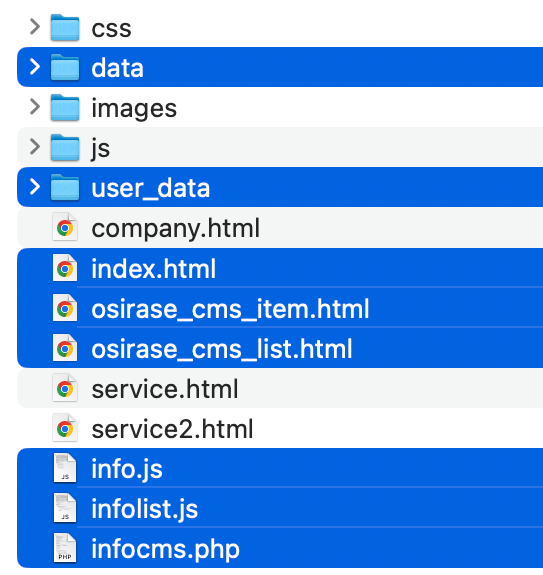Click the Chrome icon beside service2.html

pyautogui.click(x=65, y=428)
